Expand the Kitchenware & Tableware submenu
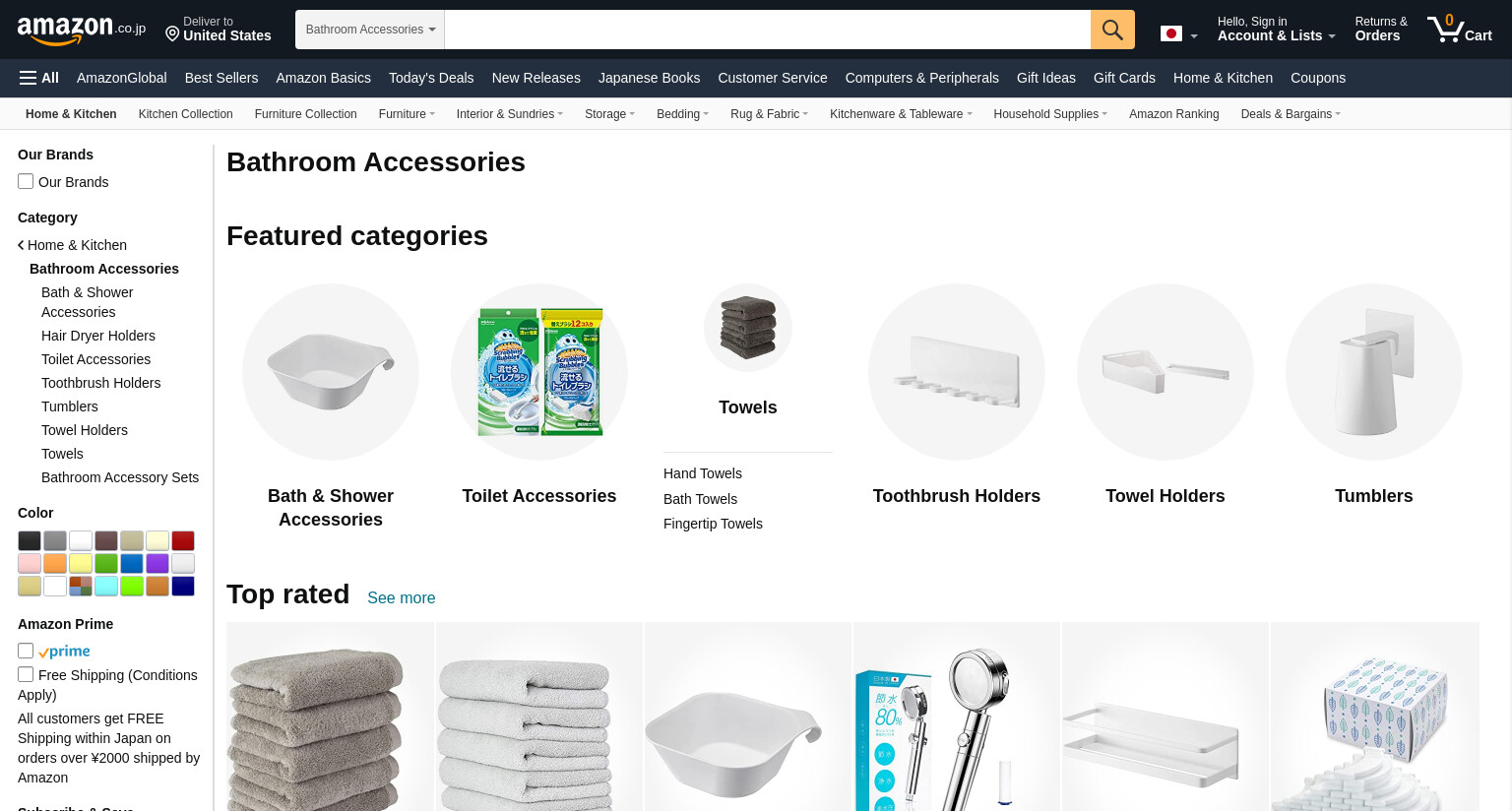The image size is (1512, 811). [x=901, y=114]
